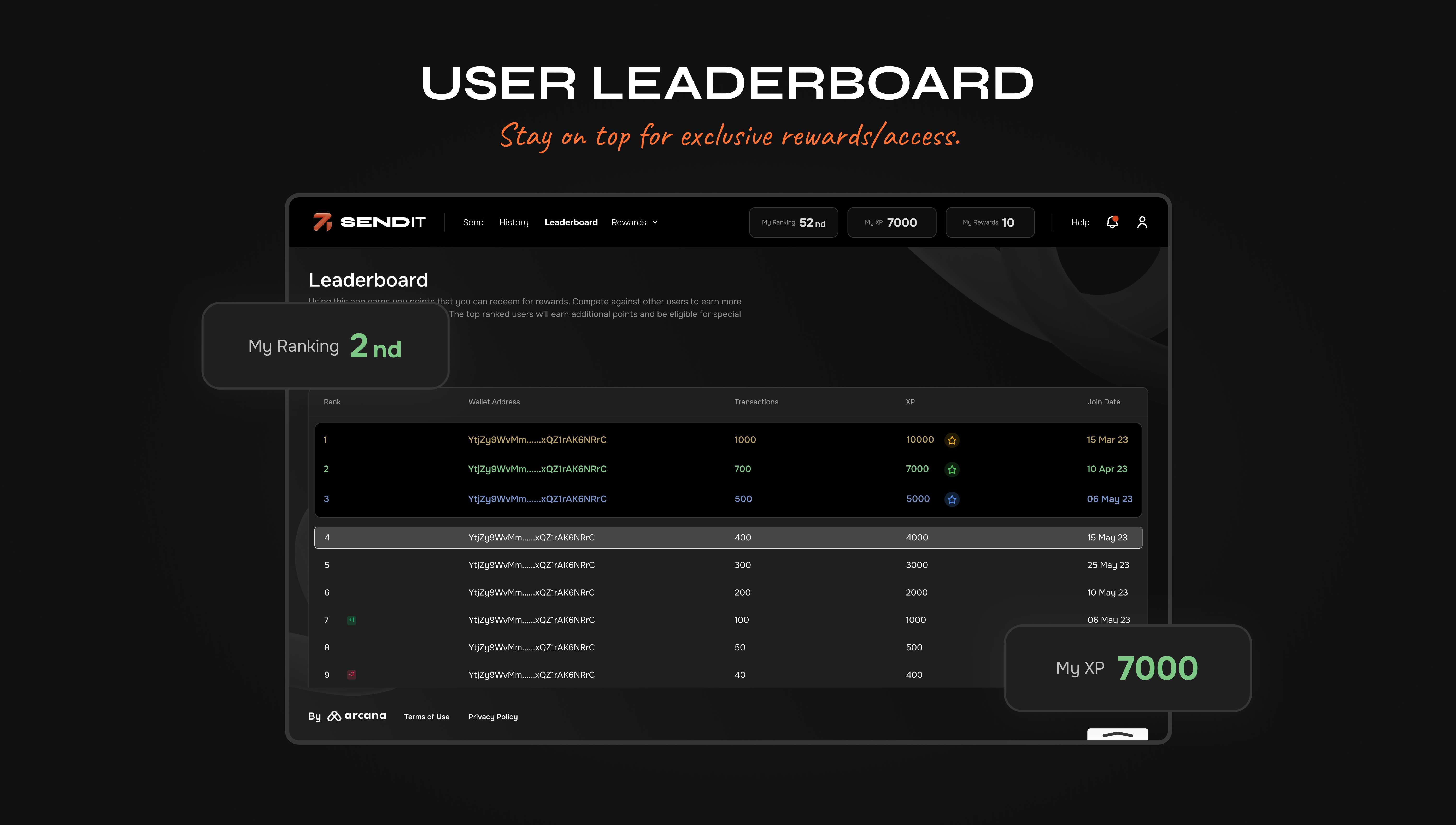This screenshot has width=1456, height=825.
Task: Click the red -2 badge on rank 9
Action: click(351, 674)
